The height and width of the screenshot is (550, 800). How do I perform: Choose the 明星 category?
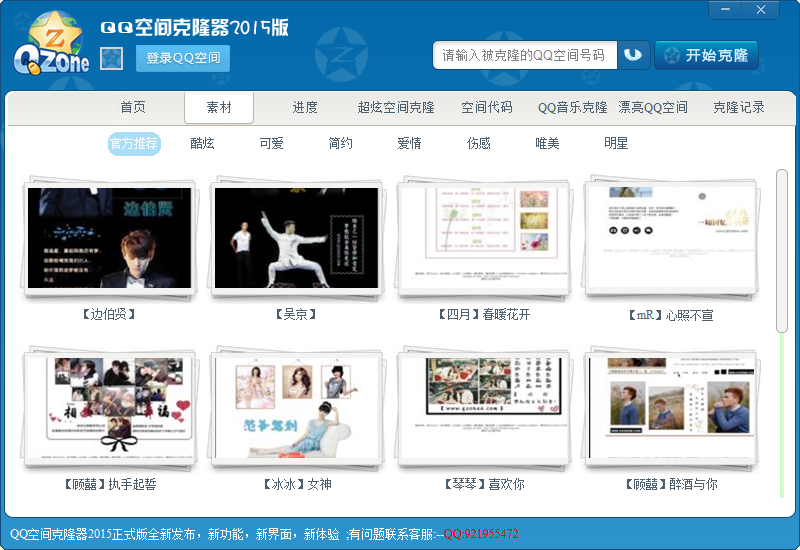616,143
